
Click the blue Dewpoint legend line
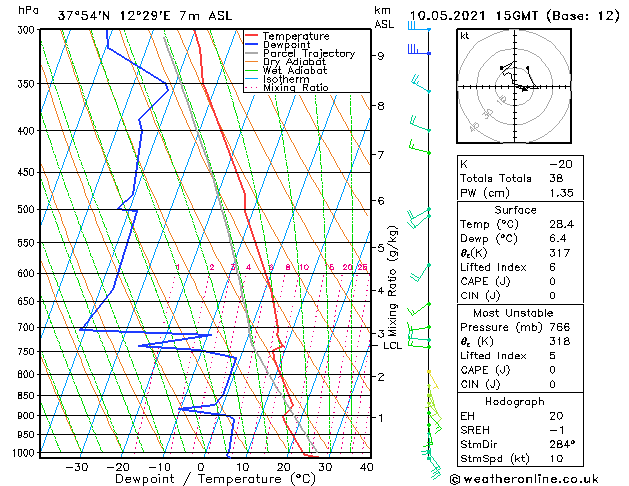(251, 44)
